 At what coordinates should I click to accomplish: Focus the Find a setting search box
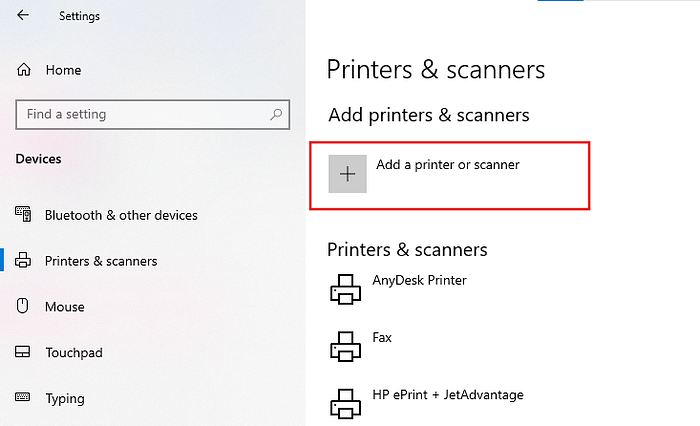click(153, 114)
